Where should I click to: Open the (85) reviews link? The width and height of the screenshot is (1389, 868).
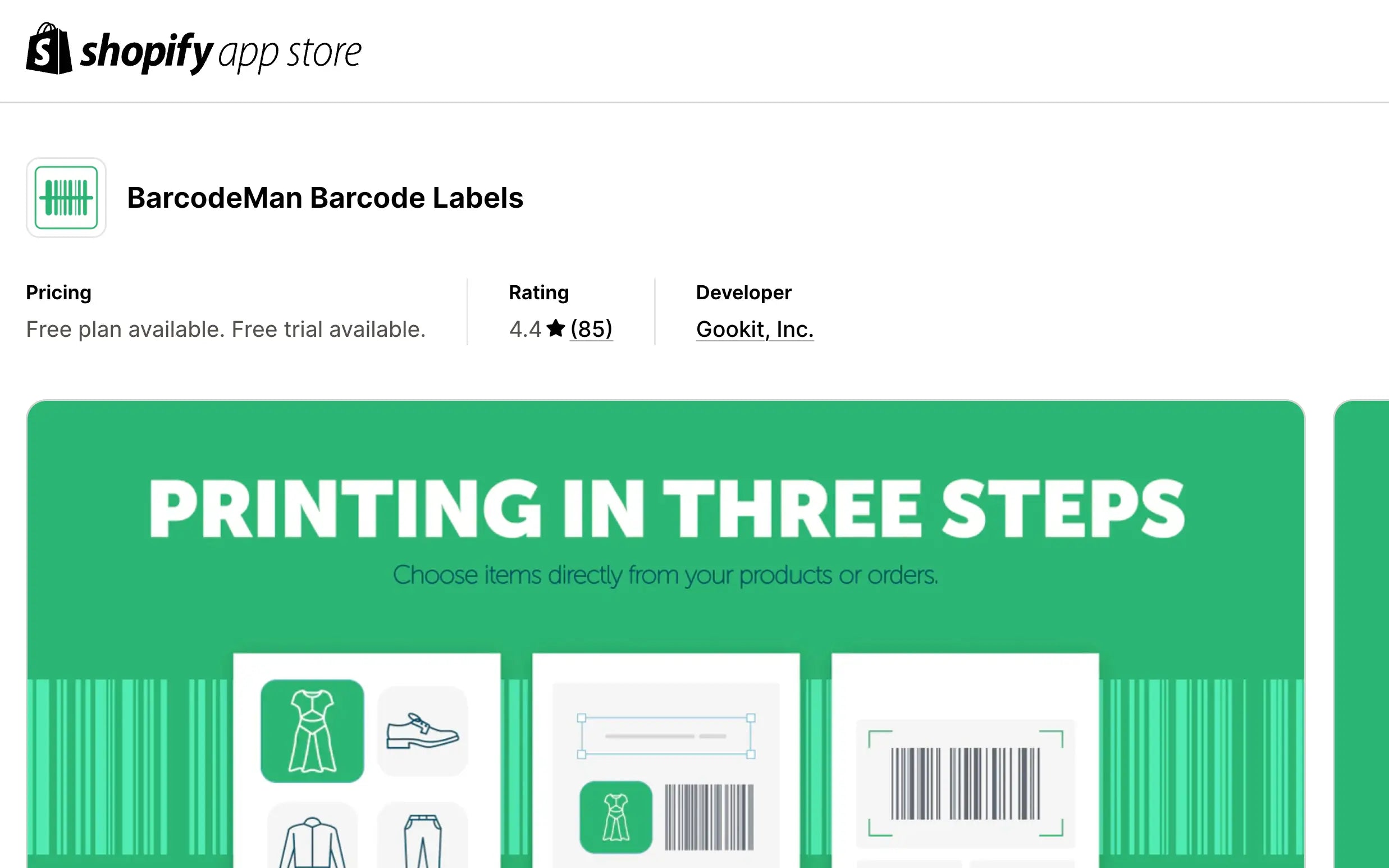pos(591,329)
